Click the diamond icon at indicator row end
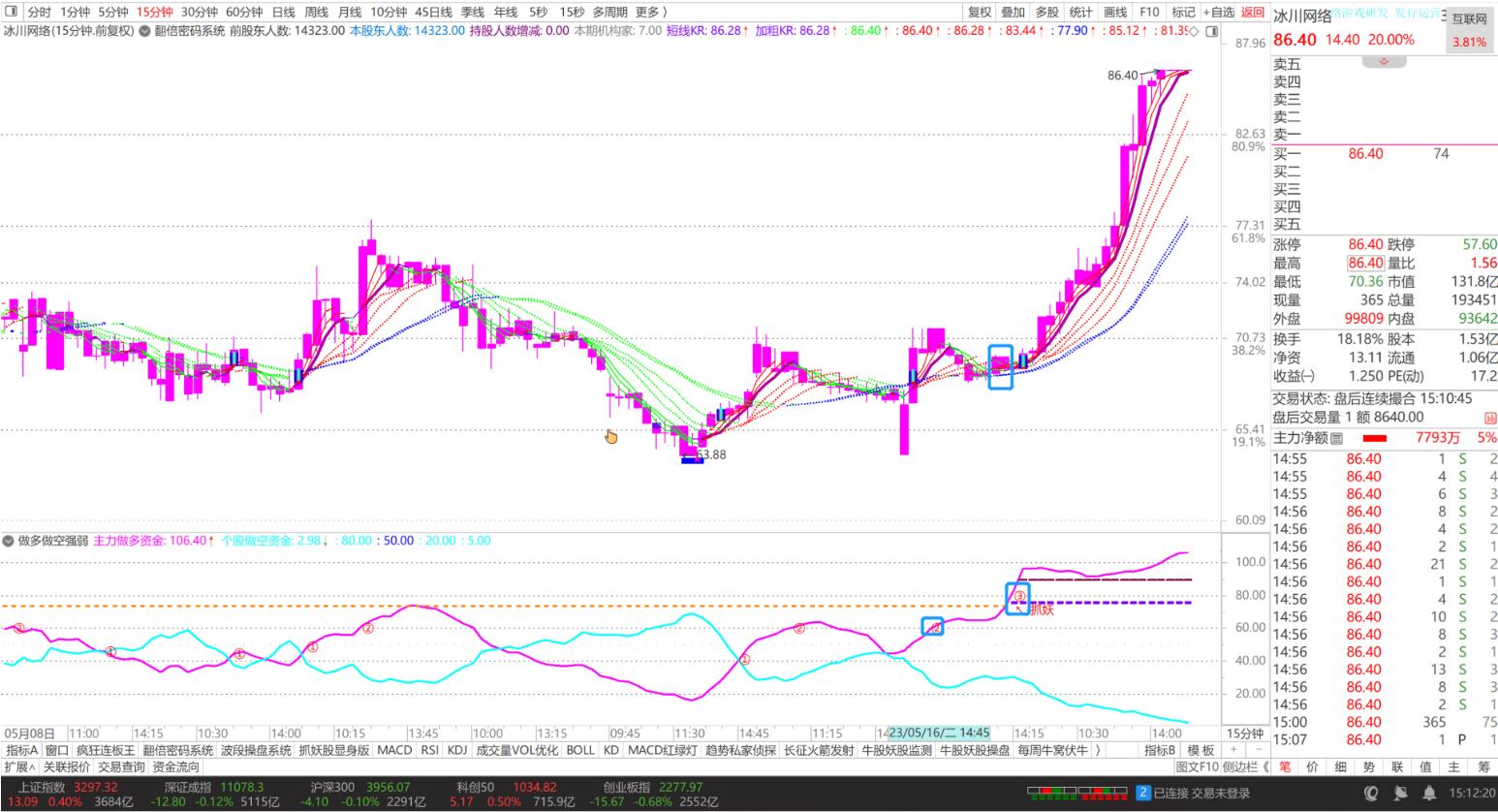 [x=1194, y=31]
